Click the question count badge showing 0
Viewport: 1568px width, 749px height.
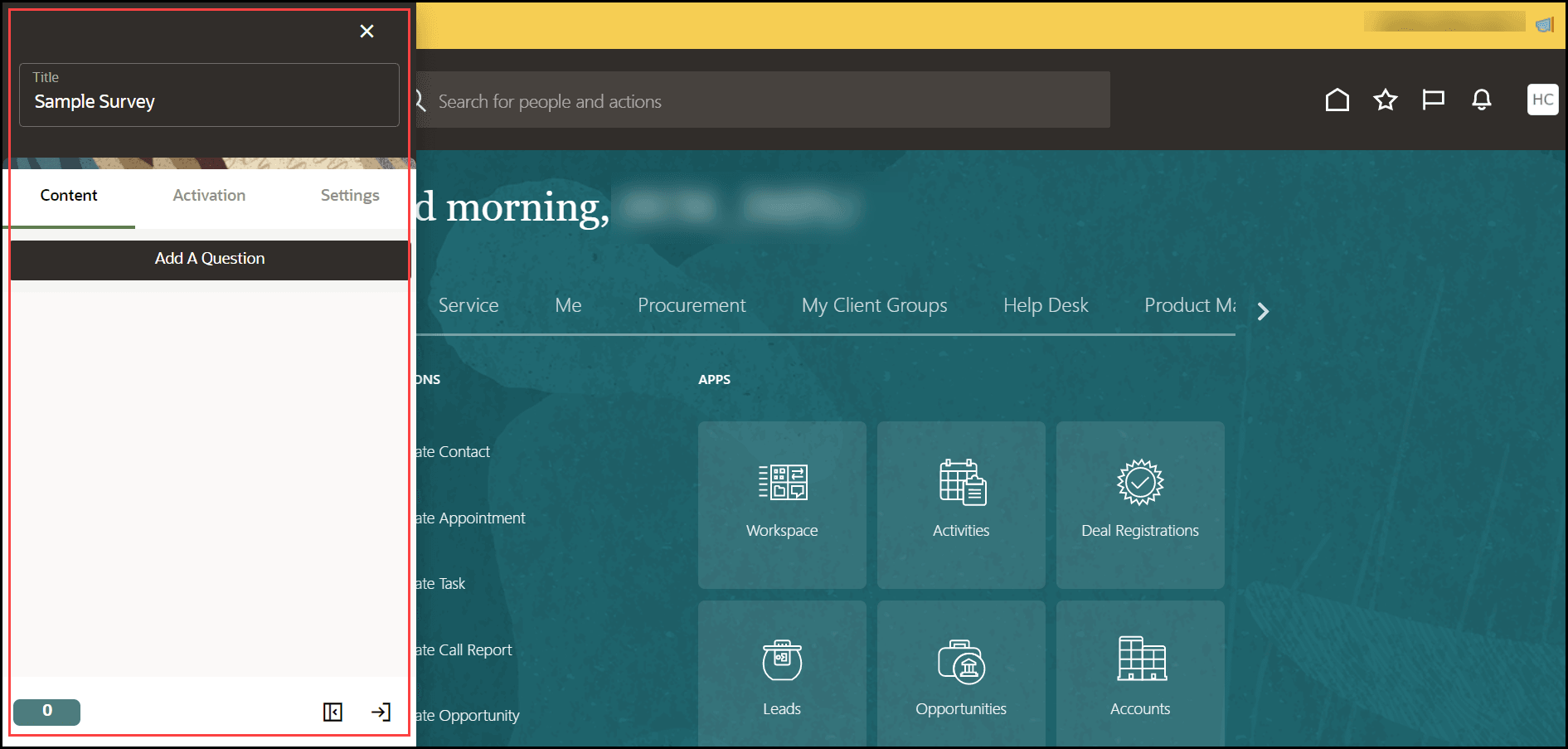[x=47, y=712]
